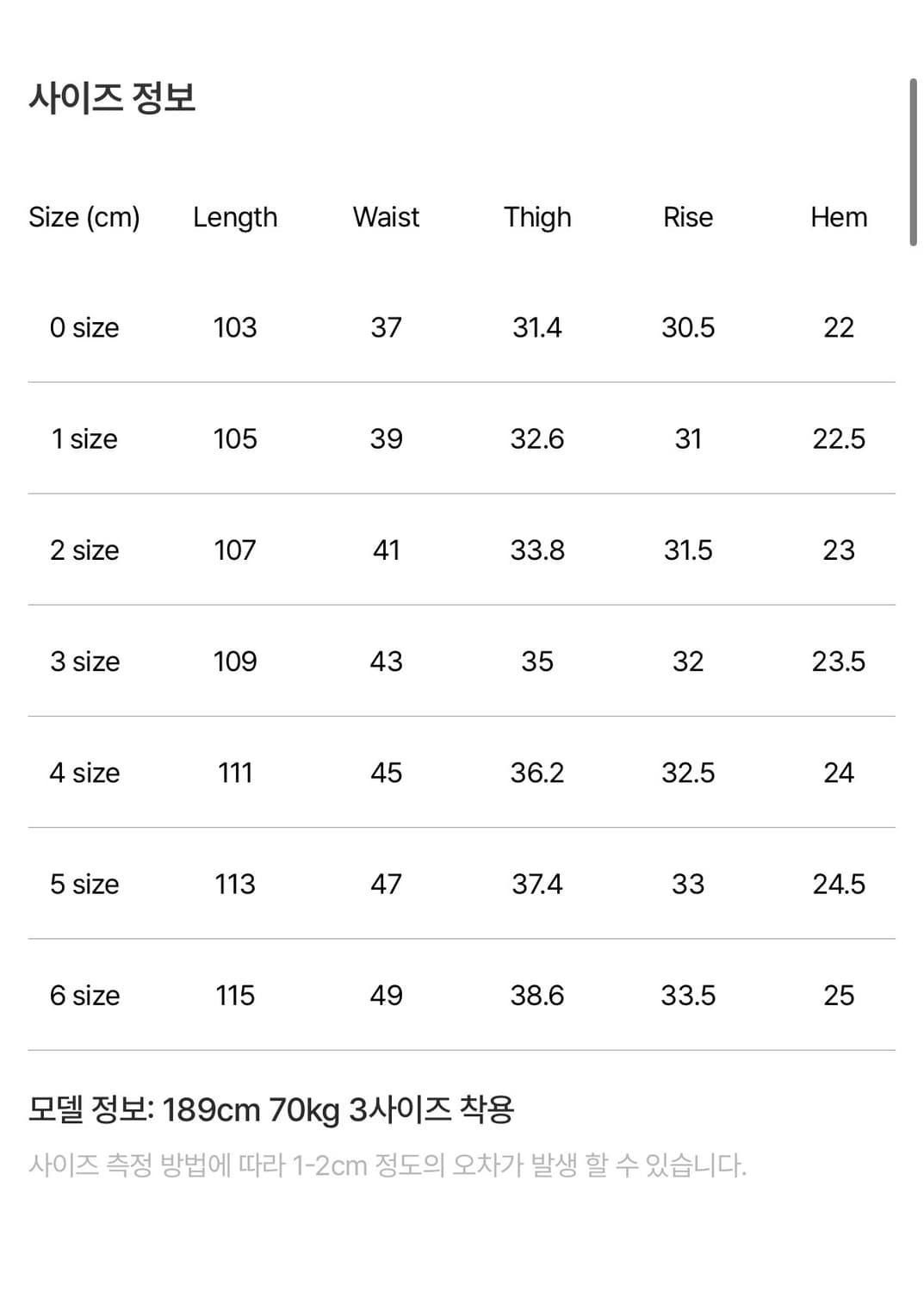Click the Rise column header
This screenshot has width=924, height=1292.
[688, 217]
